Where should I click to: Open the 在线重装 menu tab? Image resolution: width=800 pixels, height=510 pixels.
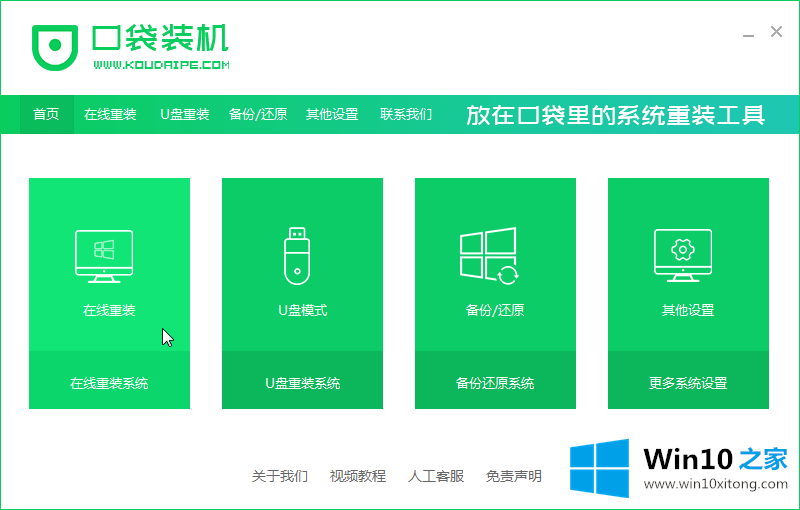[x=110, y=114]
